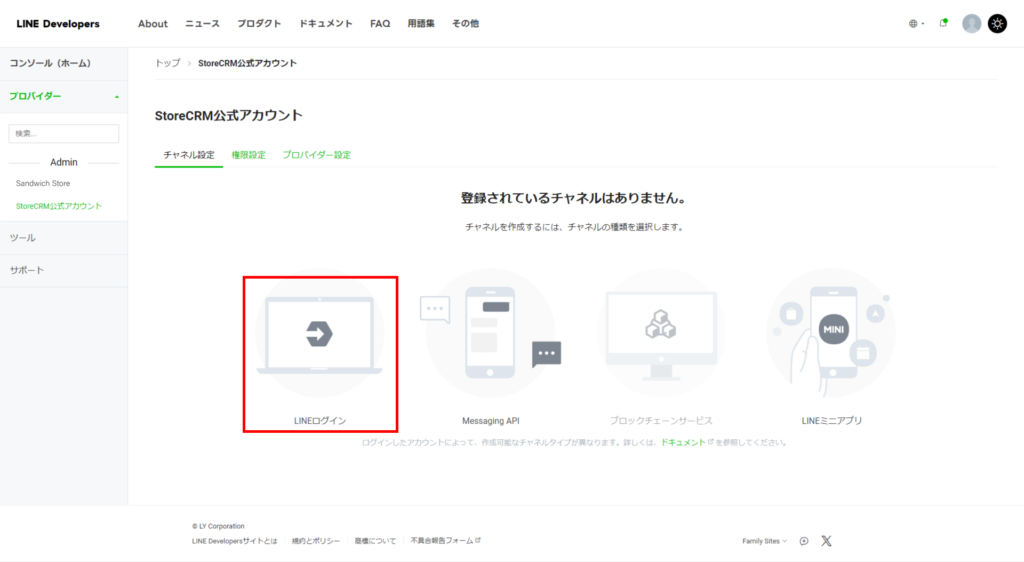Click the X social icon in footer
1024x562 pixels.
(826, 541)
